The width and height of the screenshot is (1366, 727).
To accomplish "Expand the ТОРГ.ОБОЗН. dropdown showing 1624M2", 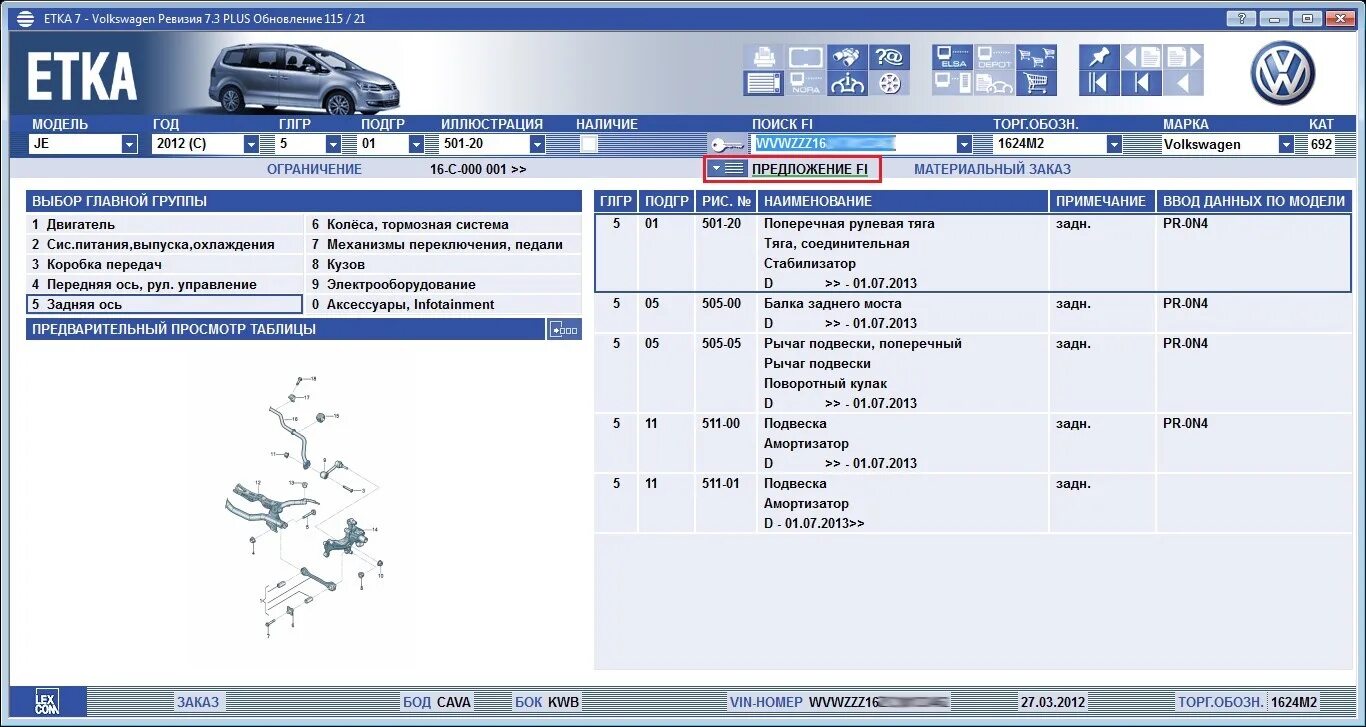I will [1113, 144].
